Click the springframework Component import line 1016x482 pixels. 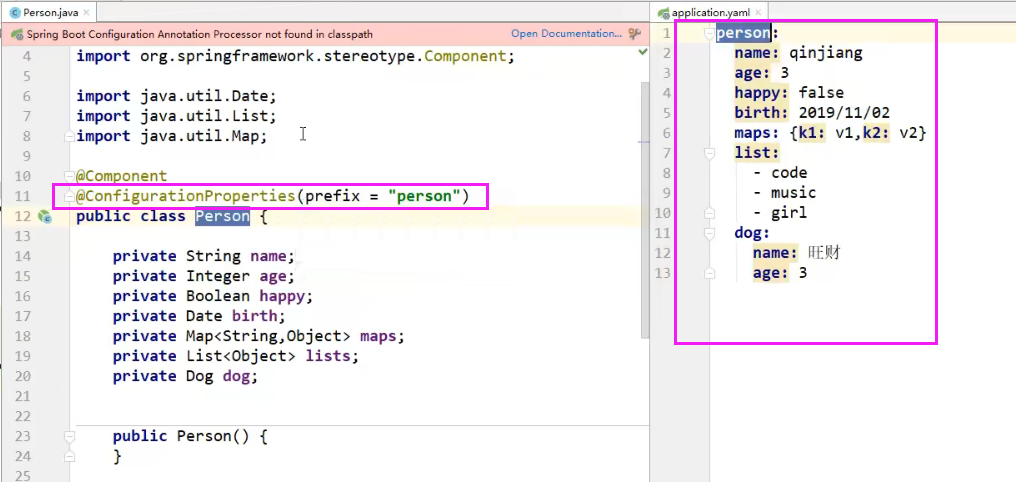pos(295,56)
